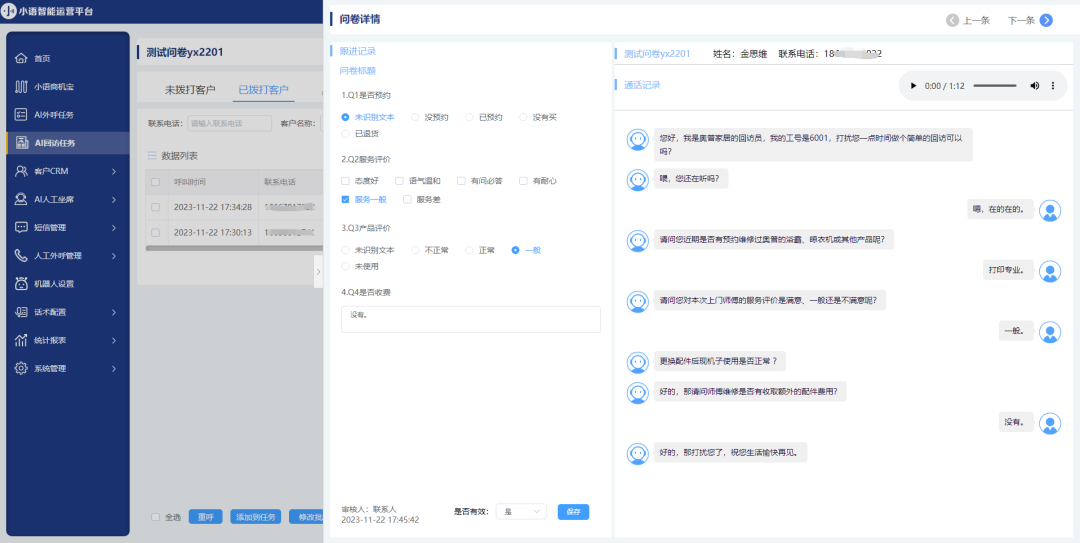1080x543 pixels.
Task: Expand AI人工坐席 submenu chevron
Action: pyautogui.click(x=114, y=199)
